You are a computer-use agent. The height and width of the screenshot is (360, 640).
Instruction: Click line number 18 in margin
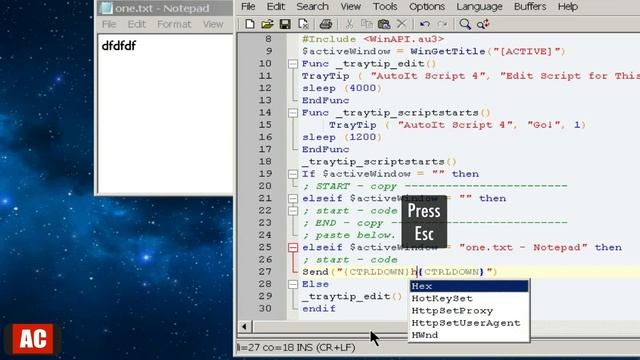265,162
